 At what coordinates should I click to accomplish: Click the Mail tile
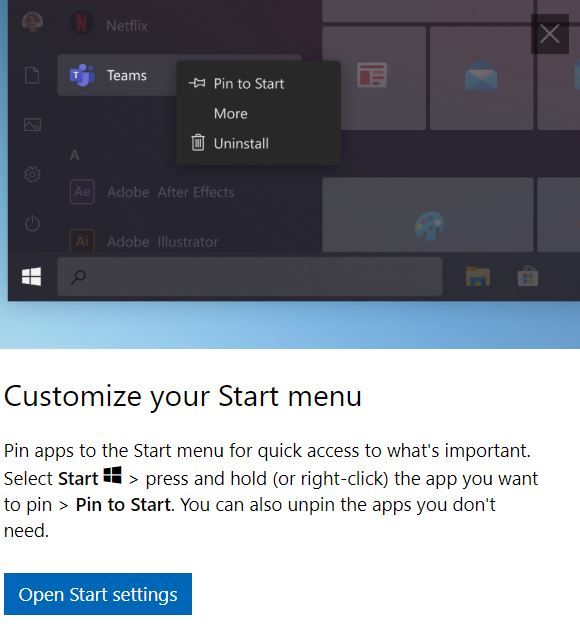482,78
